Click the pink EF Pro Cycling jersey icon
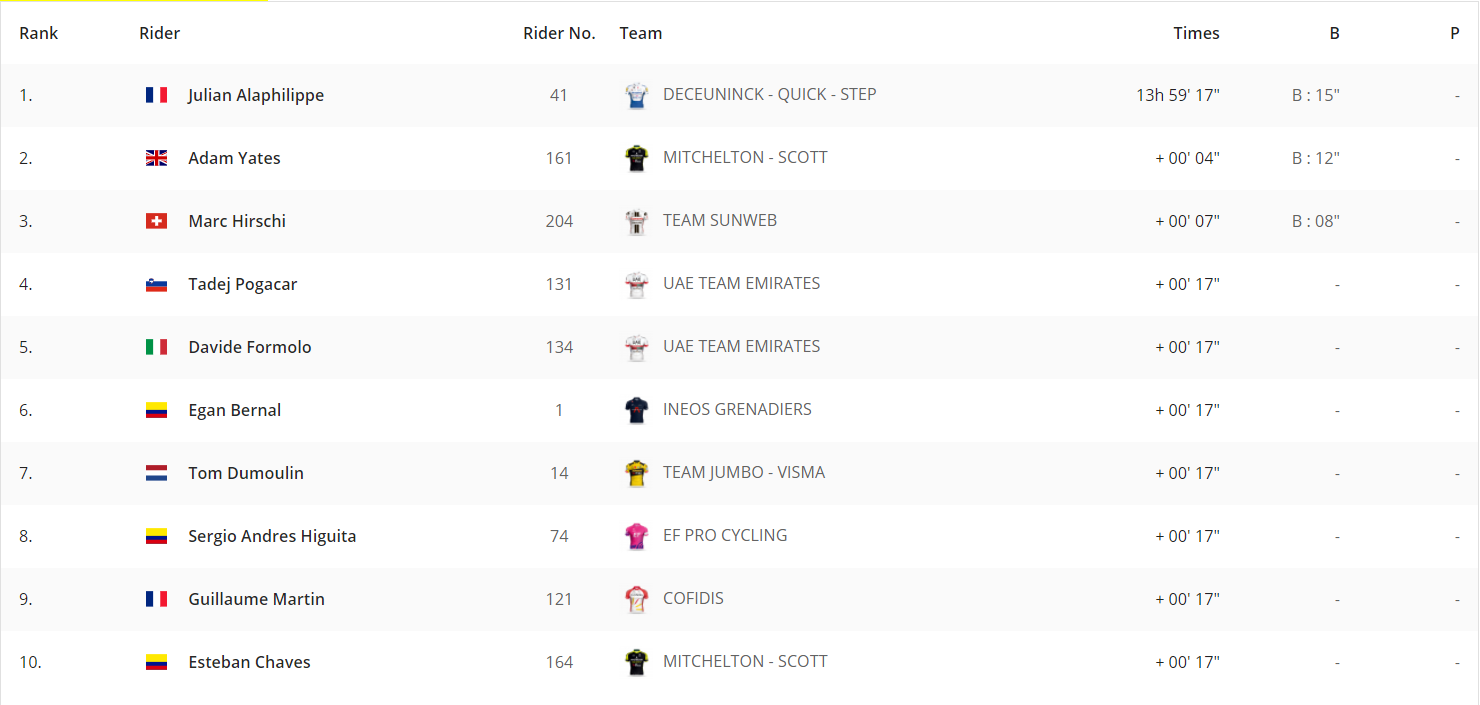The image size is (1480, 705). (636, 536)
